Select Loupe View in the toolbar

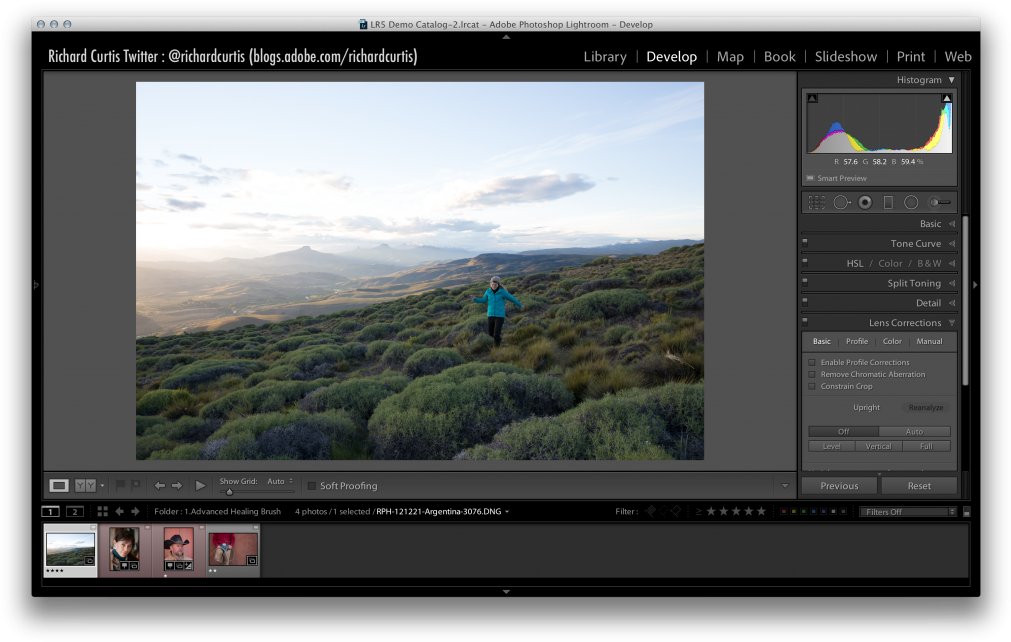tap(57, 485)
